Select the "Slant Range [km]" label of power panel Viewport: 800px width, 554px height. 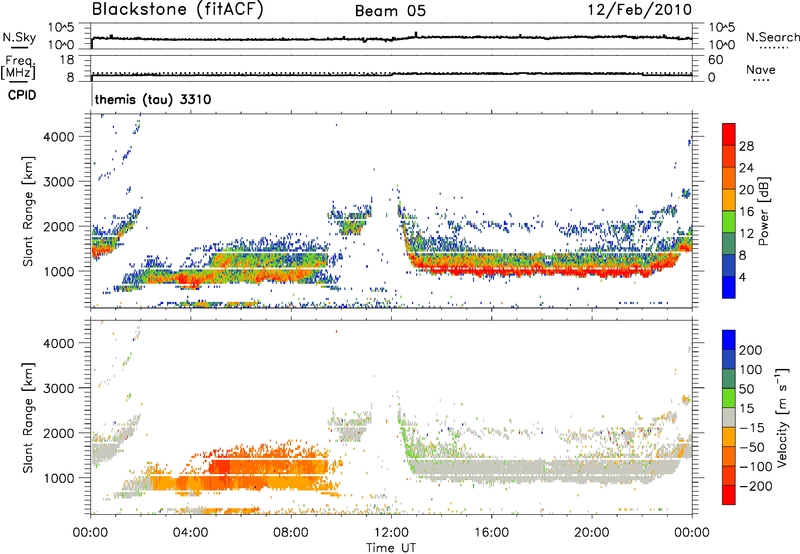tap(28, 211)
